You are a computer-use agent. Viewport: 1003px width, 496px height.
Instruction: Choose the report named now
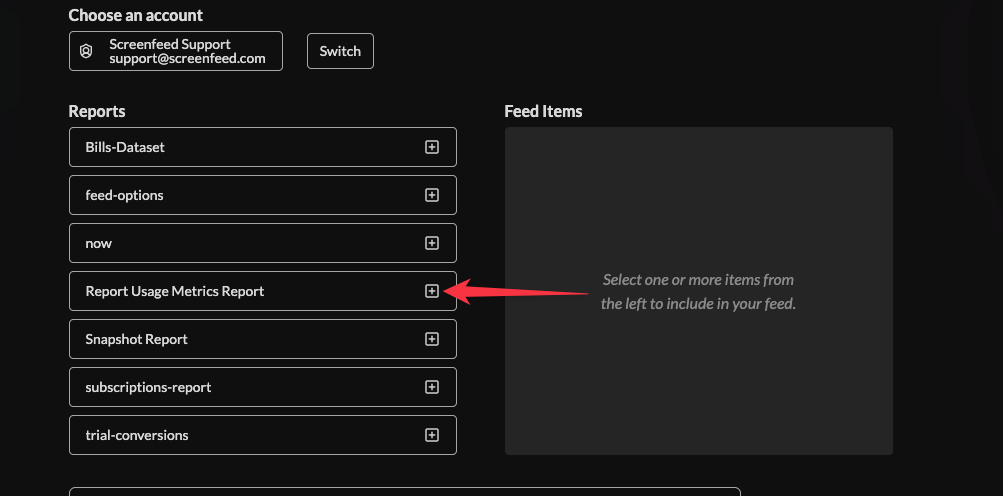(x=99, y=243)
